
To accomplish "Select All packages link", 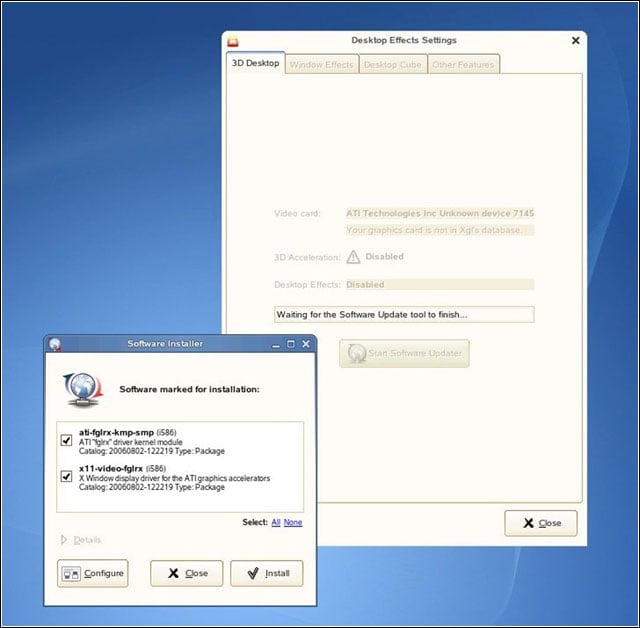I will coord(276,522).
